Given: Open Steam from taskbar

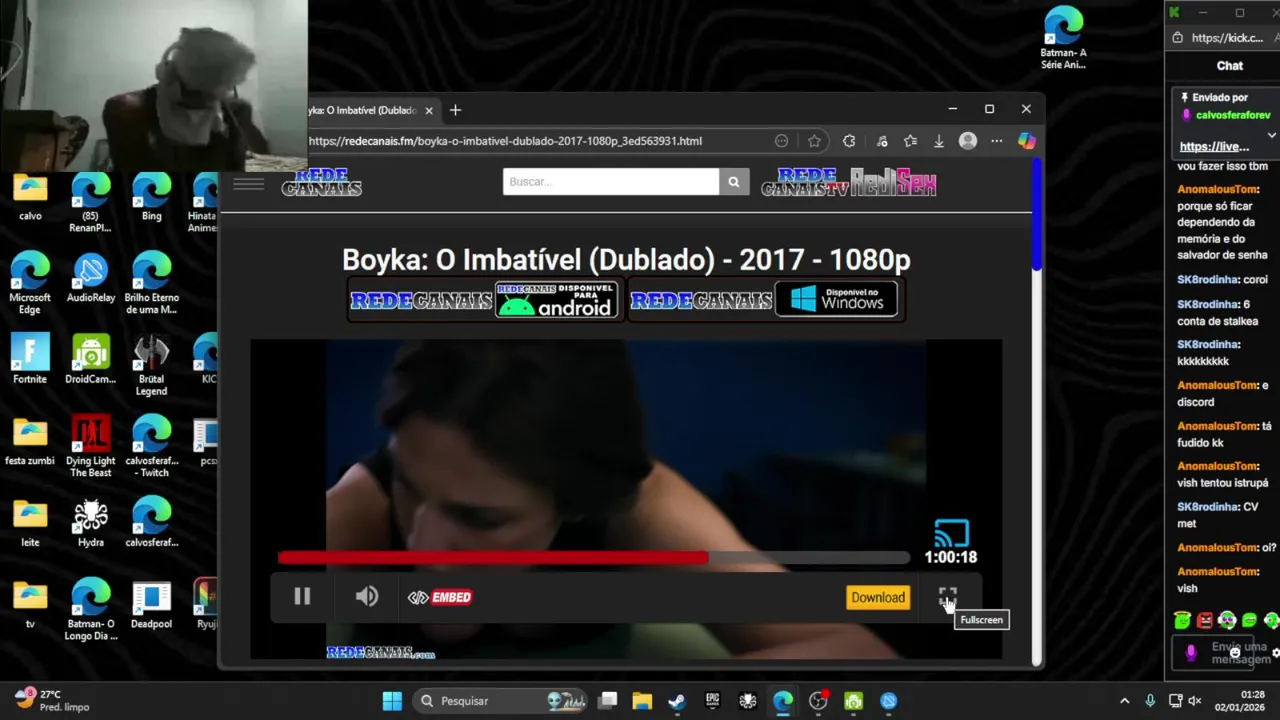Looking at the screenshot, I should pos(677,701).
